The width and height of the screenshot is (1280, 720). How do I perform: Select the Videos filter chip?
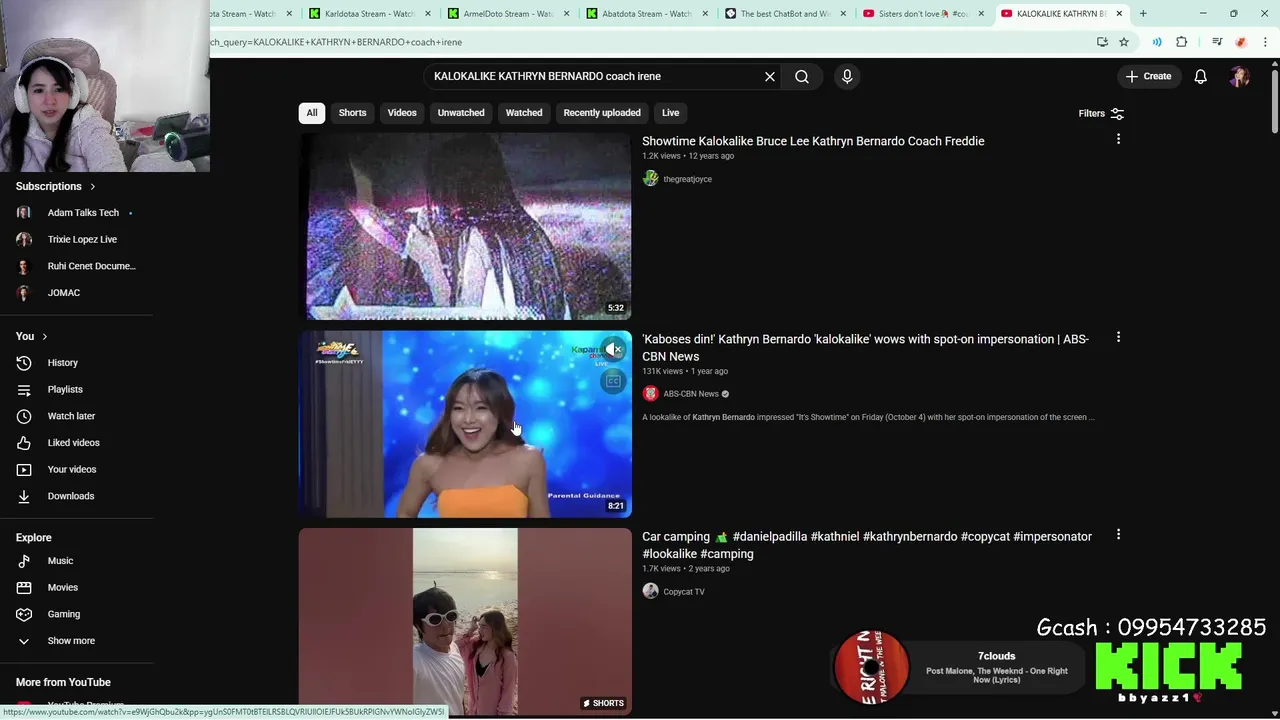pos(402,113)
